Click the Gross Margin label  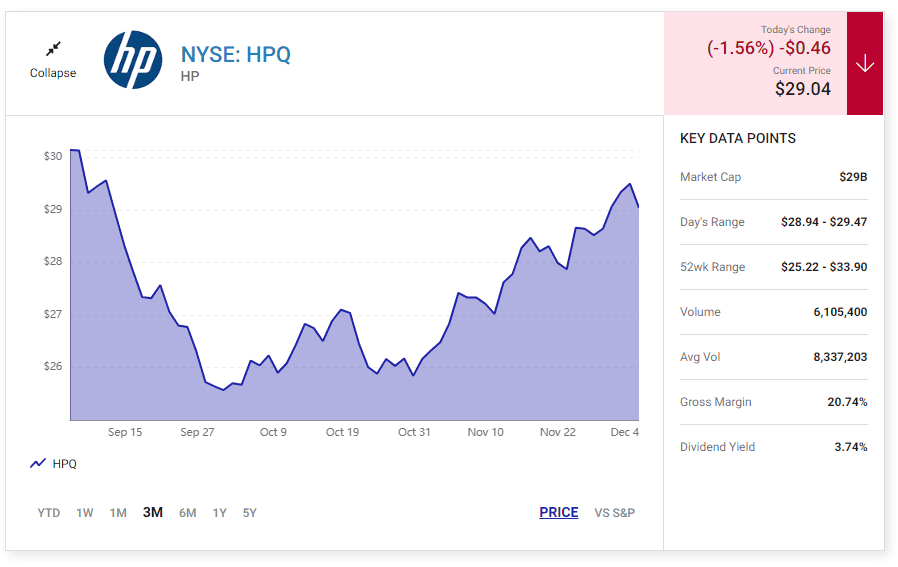pos(716,402)
